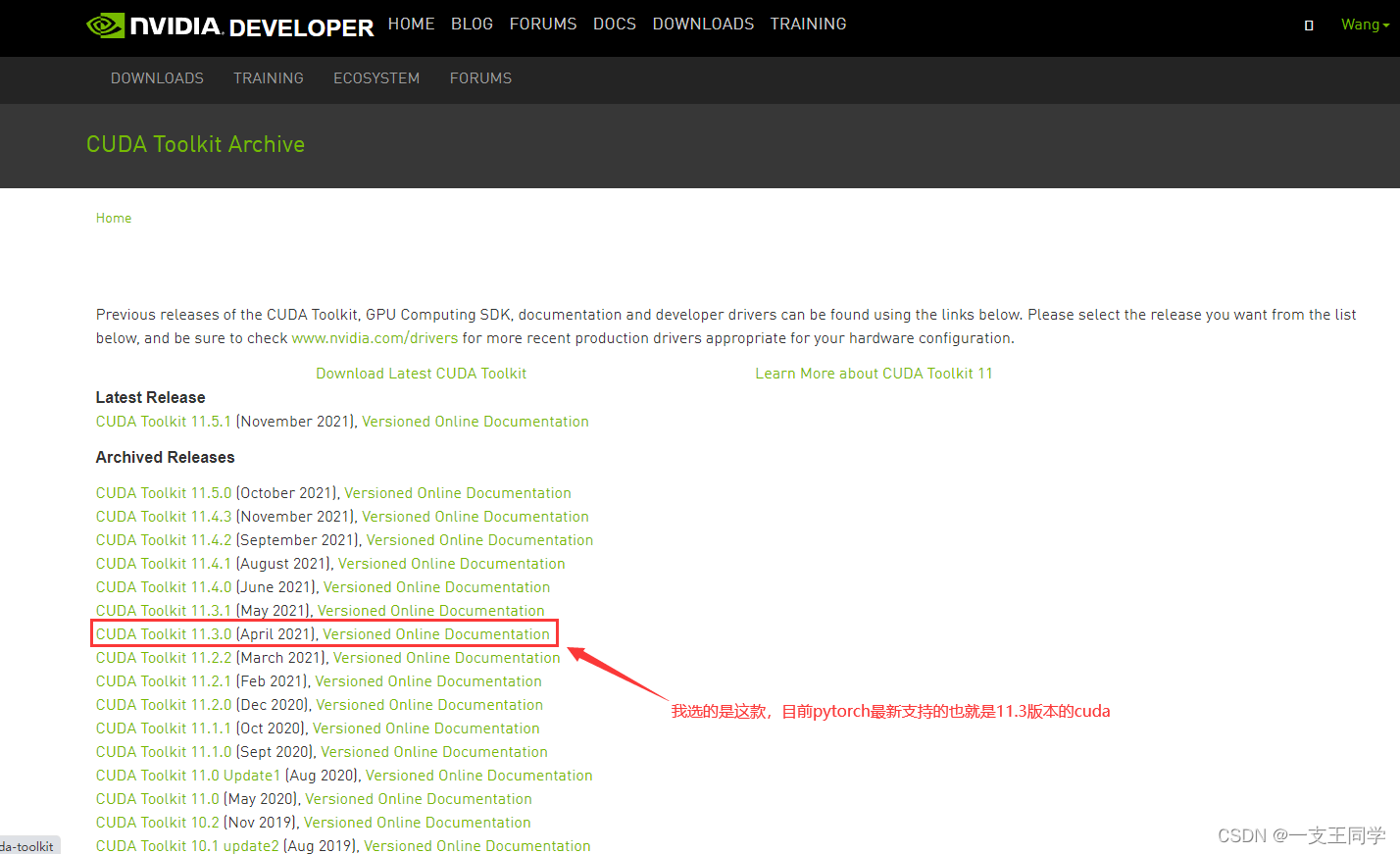
Task: Open CUDA Toolkit 11.4.0 link
Action: [164, 587]
